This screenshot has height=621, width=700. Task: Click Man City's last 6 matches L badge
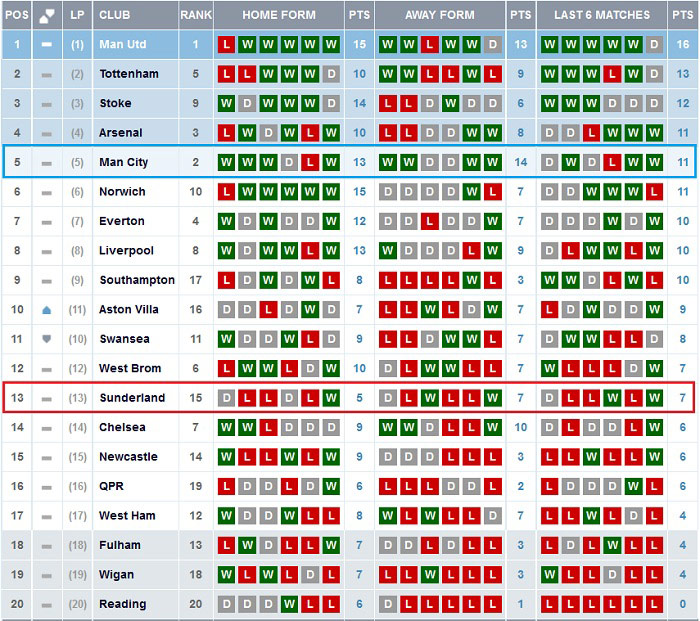[612, 163]
